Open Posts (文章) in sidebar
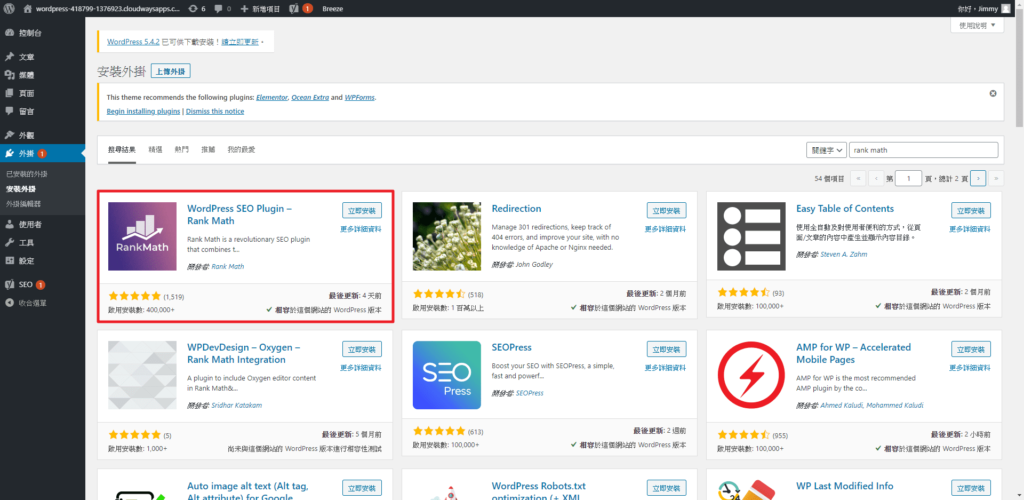The image size is (1024, 500). point(42,57)
